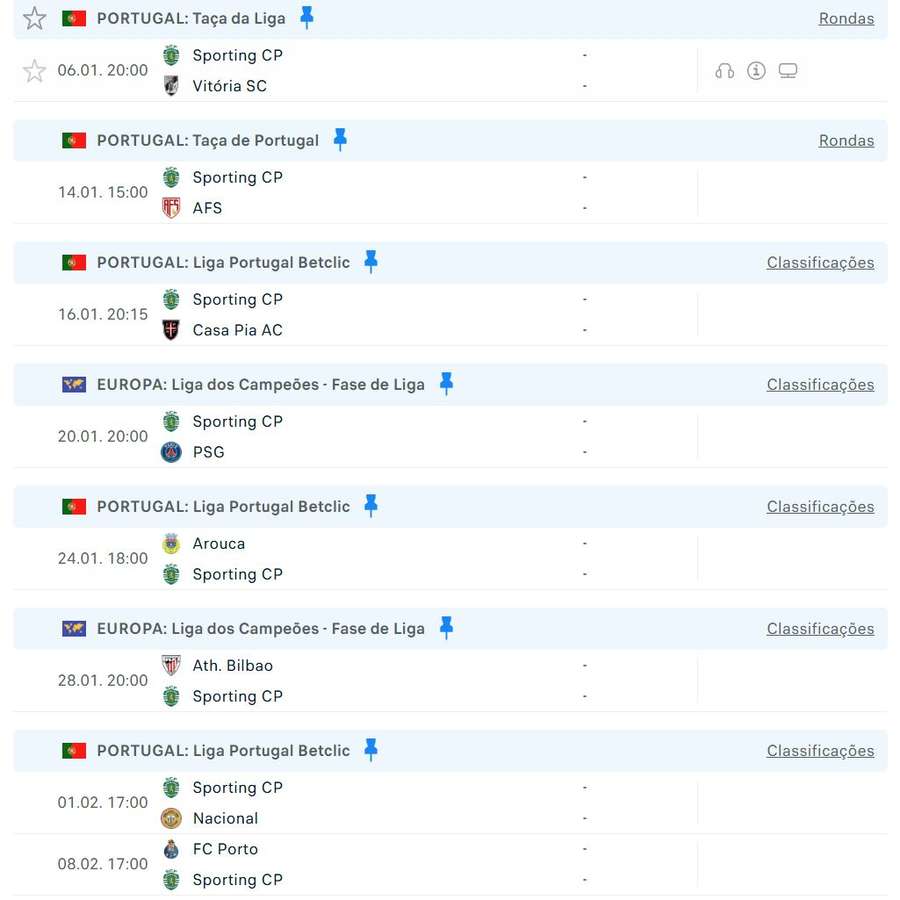The image size is (900, 900).
Task: Click the TV broadcast icon
Action: (x=788, y=70)
